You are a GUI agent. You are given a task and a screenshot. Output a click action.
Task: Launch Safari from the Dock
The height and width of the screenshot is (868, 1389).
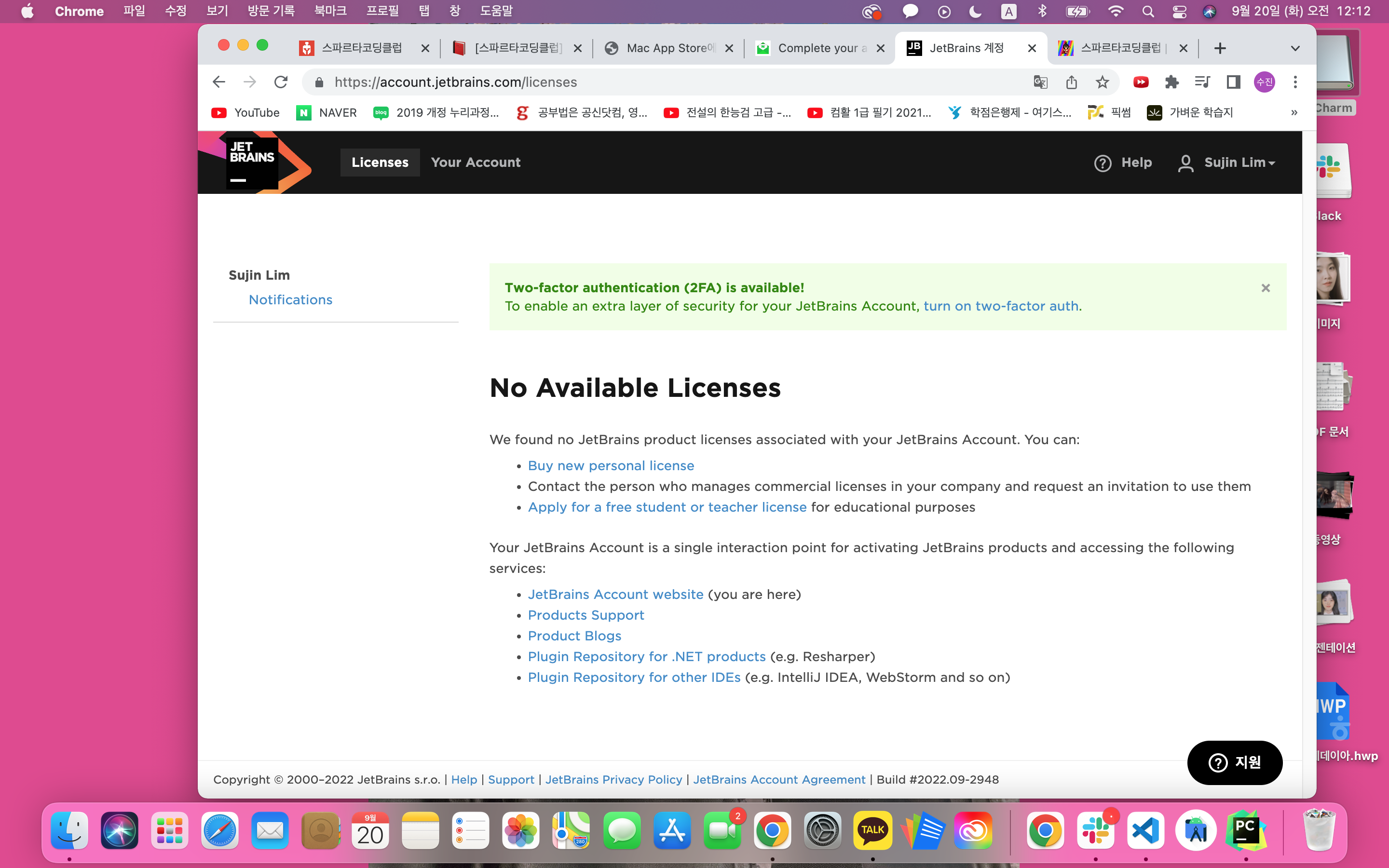tap(220, 831)
